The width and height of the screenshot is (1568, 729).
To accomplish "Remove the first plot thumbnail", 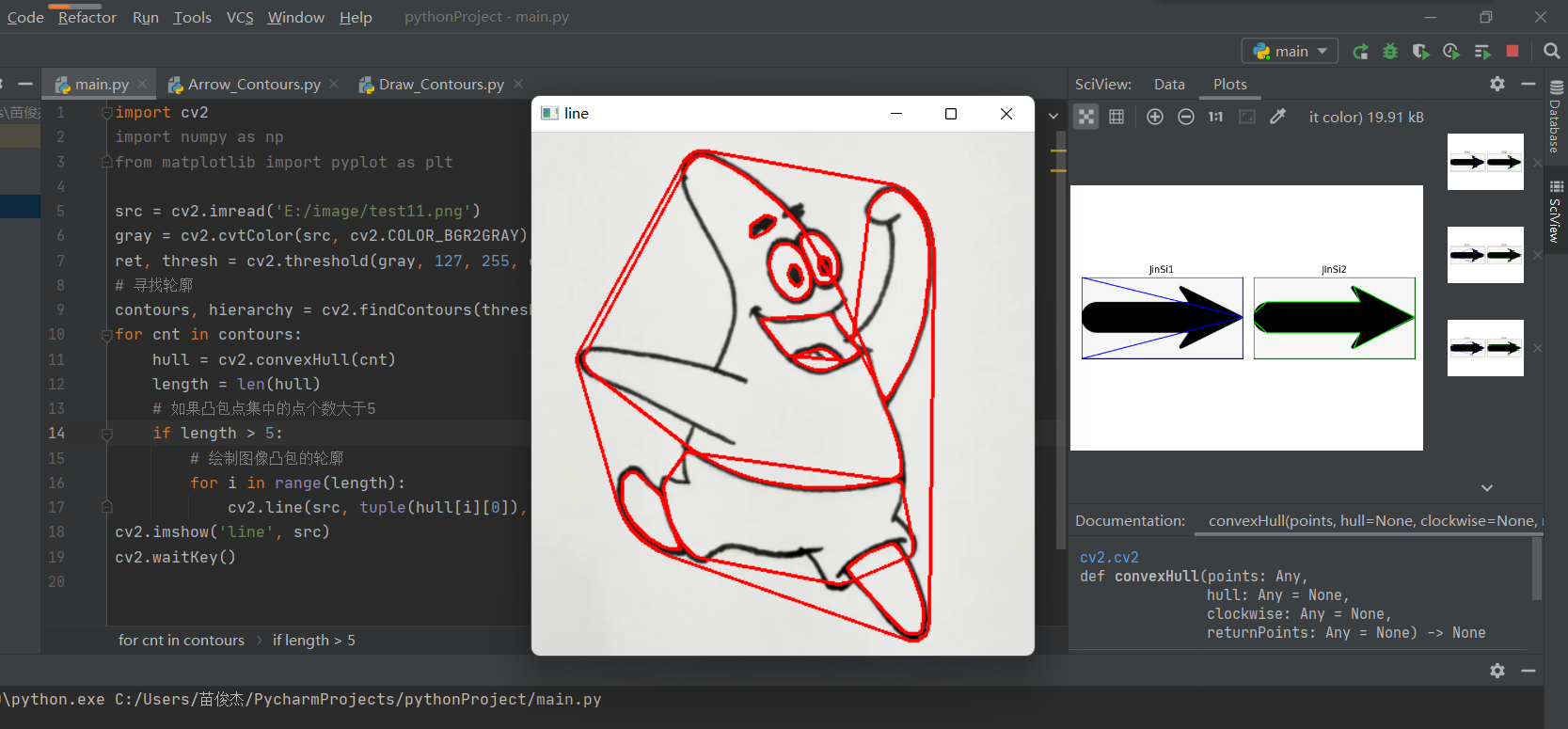I will point(1538,163).
